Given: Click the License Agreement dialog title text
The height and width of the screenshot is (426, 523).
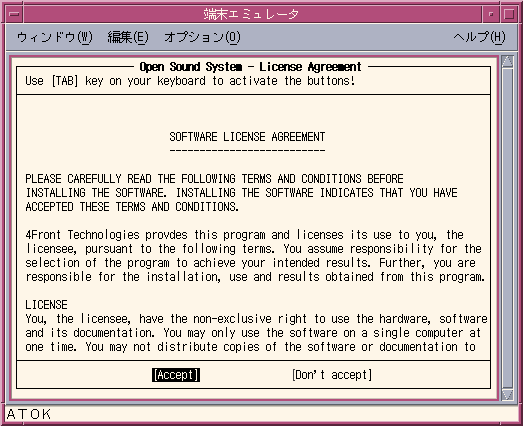Looking at the screenshot, I should click(250, 67).
